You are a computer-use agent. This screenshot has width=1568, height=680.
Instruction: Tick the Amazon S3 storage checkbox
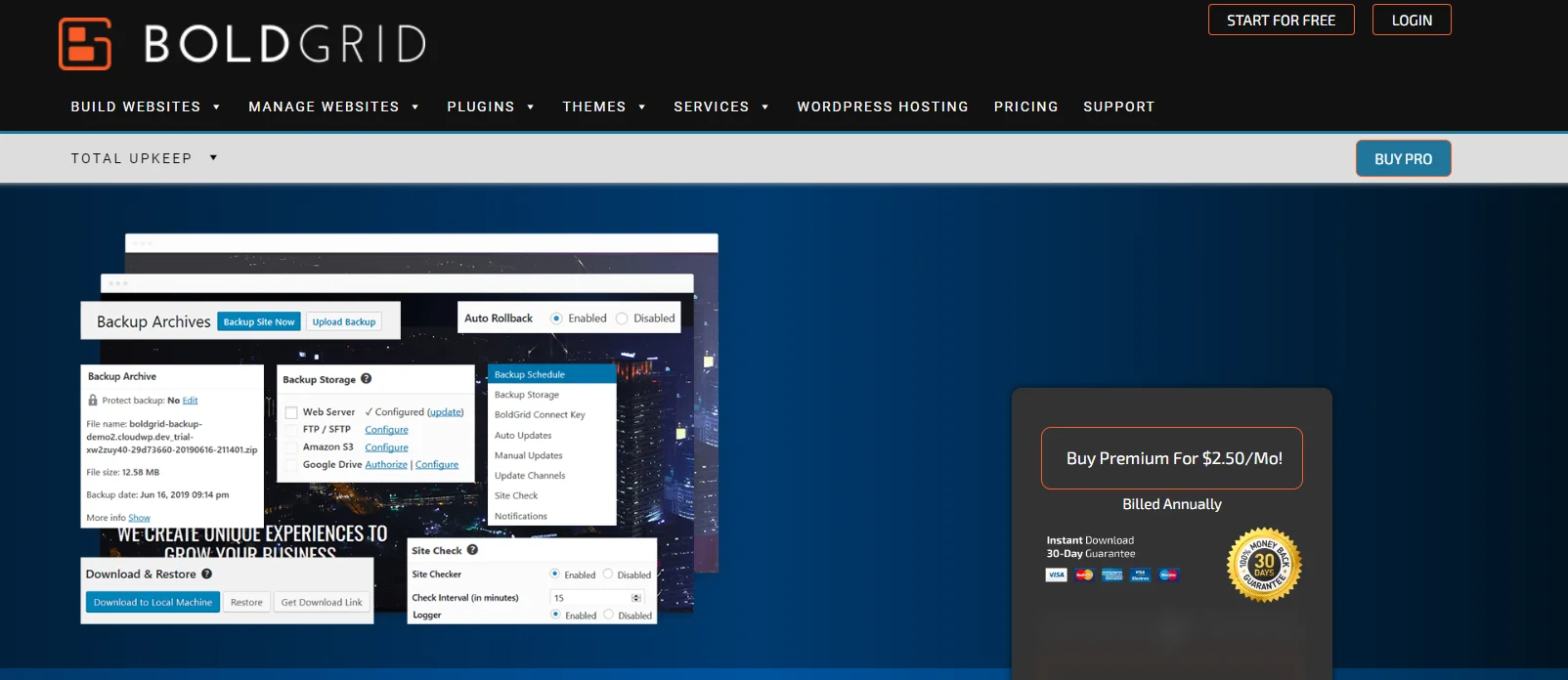291,447
